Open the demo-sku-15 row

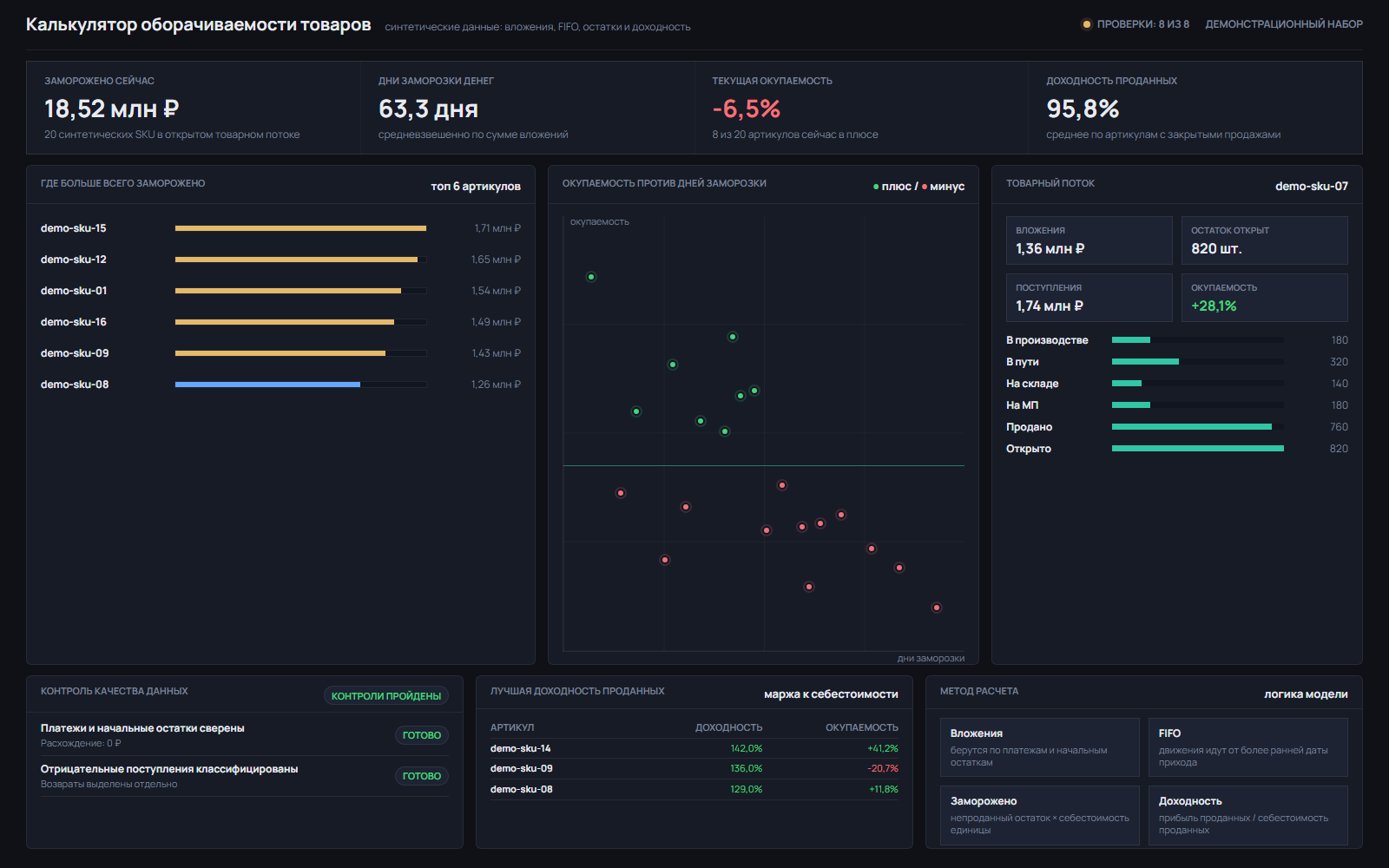[x=280, y=228]
